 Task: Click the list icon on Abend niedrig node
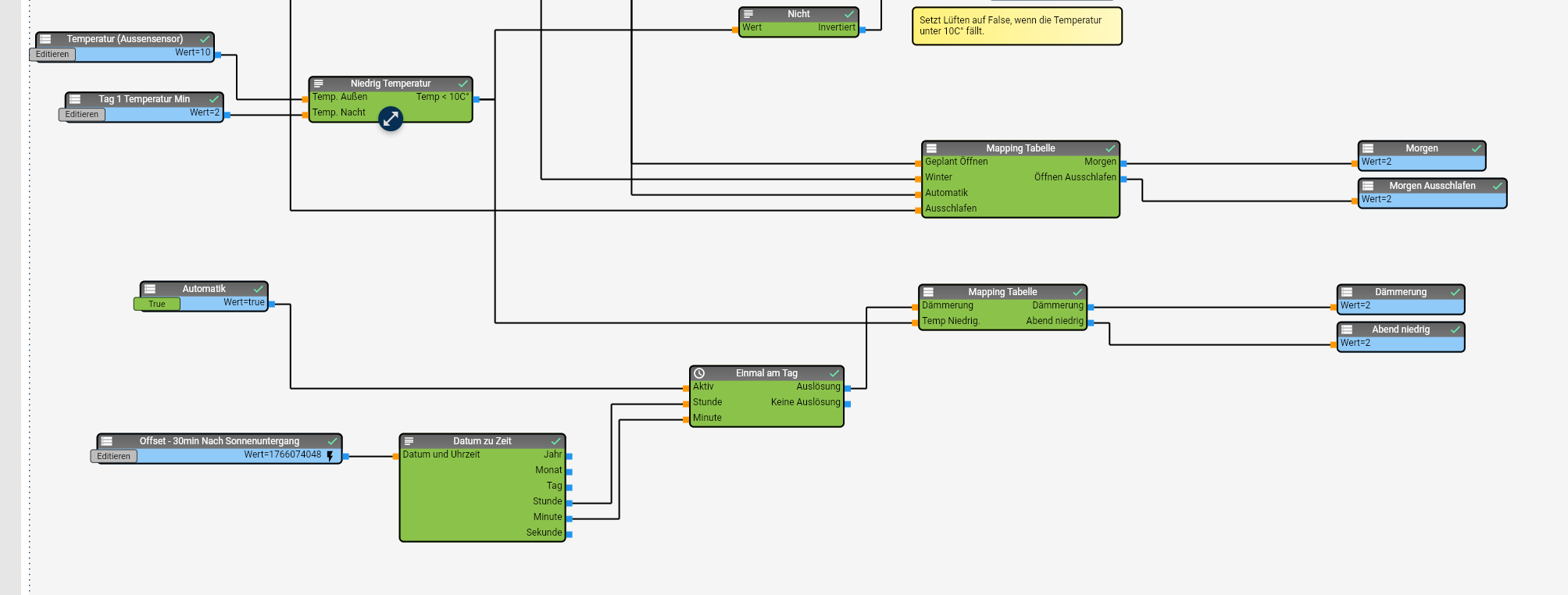pos(1347,330)
